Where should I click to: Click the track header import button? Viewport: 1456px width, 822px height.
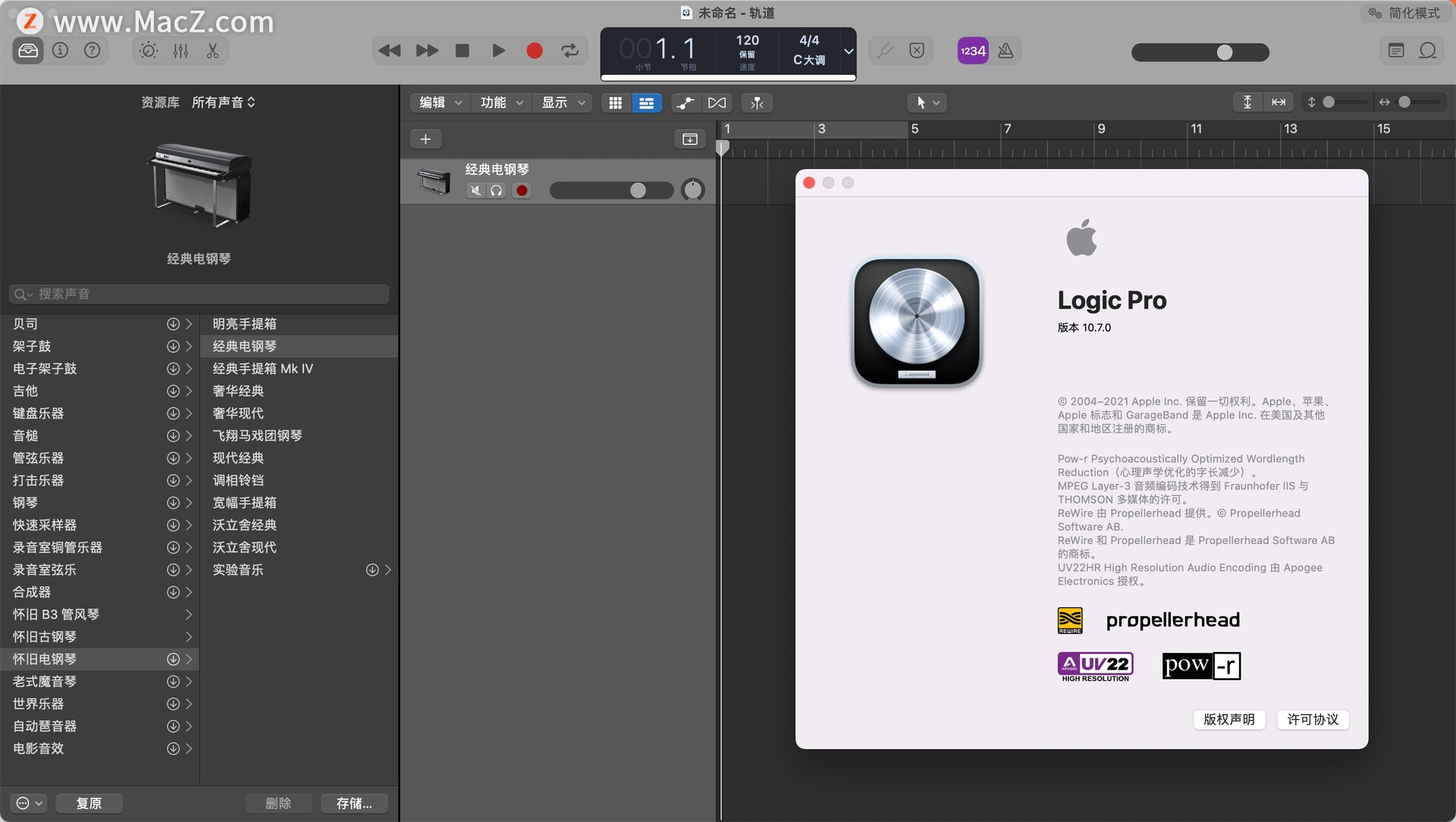[x=690, y=139]
